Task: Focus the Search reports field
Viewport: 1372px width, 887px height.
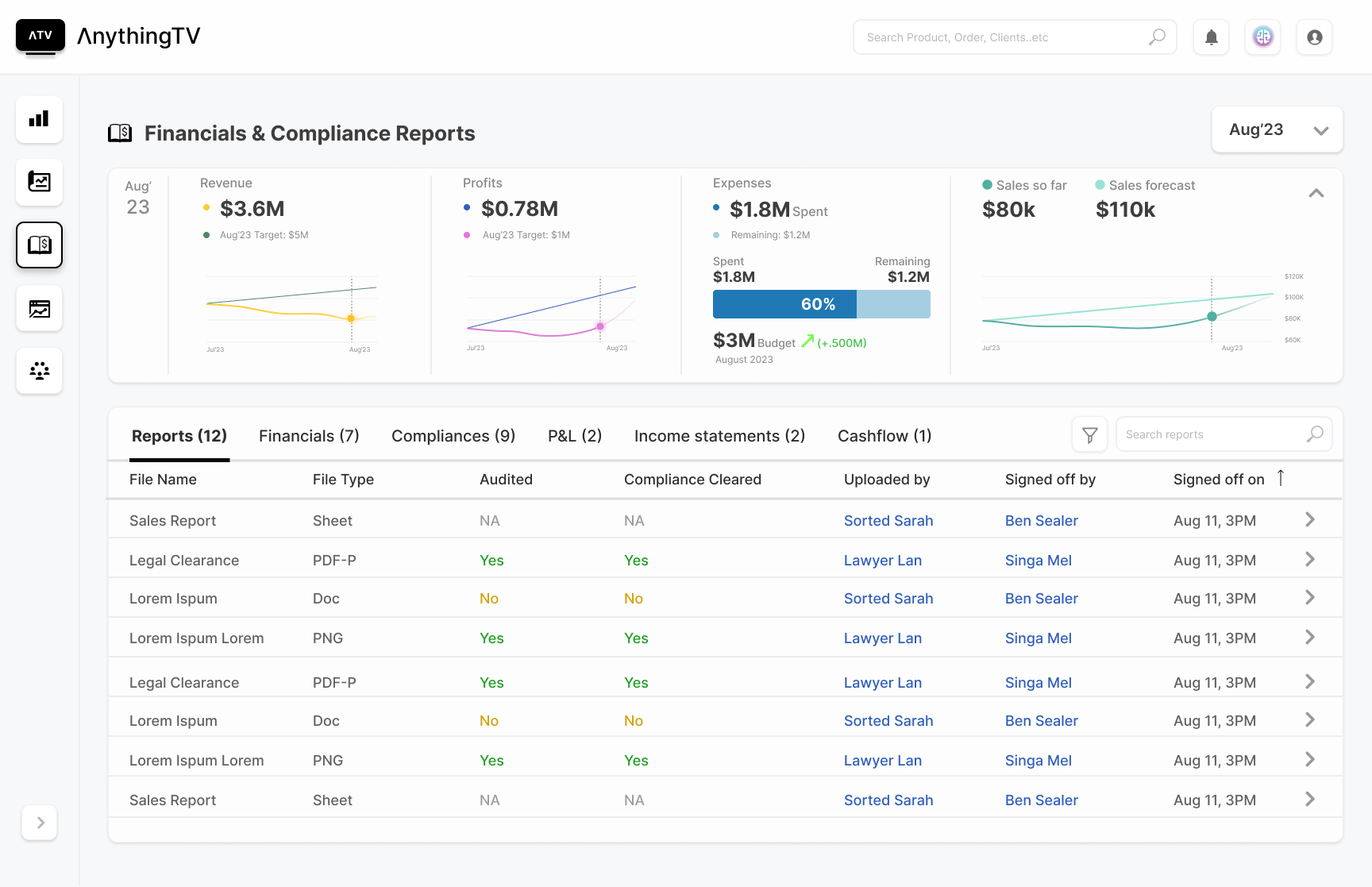Action: (1224, 434)
